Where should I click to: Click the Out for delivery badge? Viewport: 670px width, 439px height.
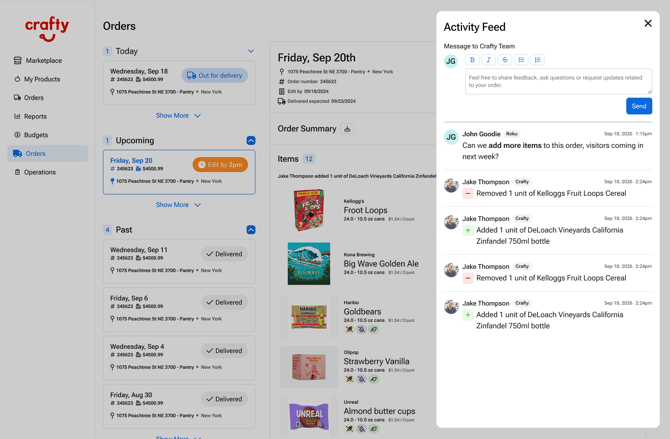(x=215, y=75)
